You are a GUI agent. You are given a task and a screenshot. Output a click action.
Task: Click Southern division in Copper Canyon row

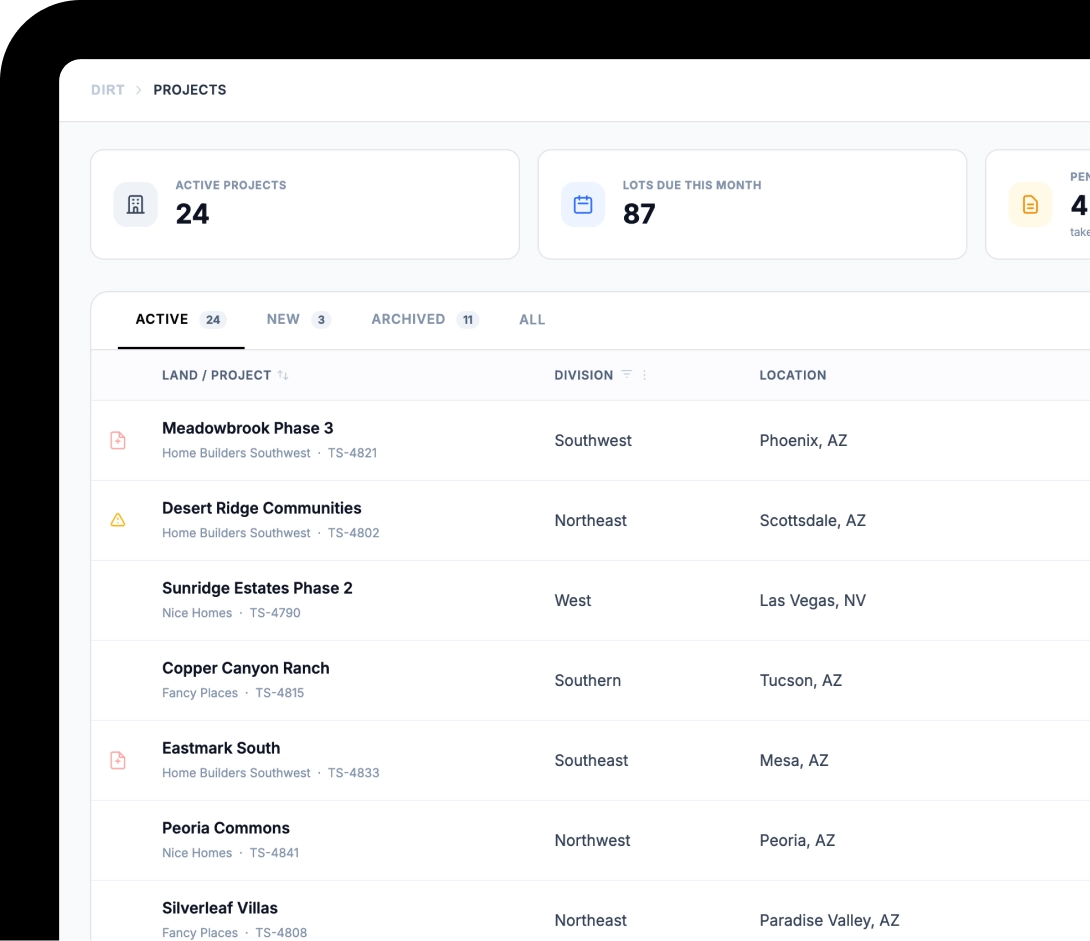(x=587, y=680)
